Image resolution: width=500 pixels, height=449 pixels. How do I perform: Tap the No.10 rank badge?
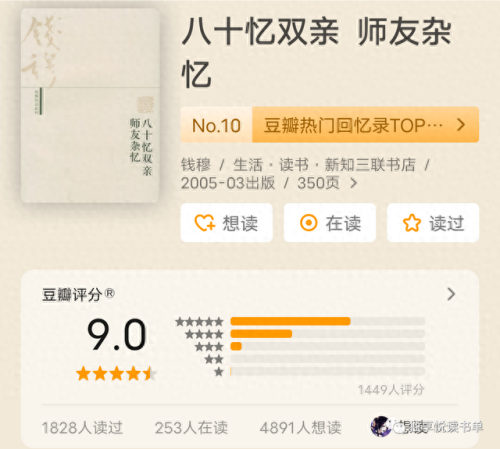[216, 125]
